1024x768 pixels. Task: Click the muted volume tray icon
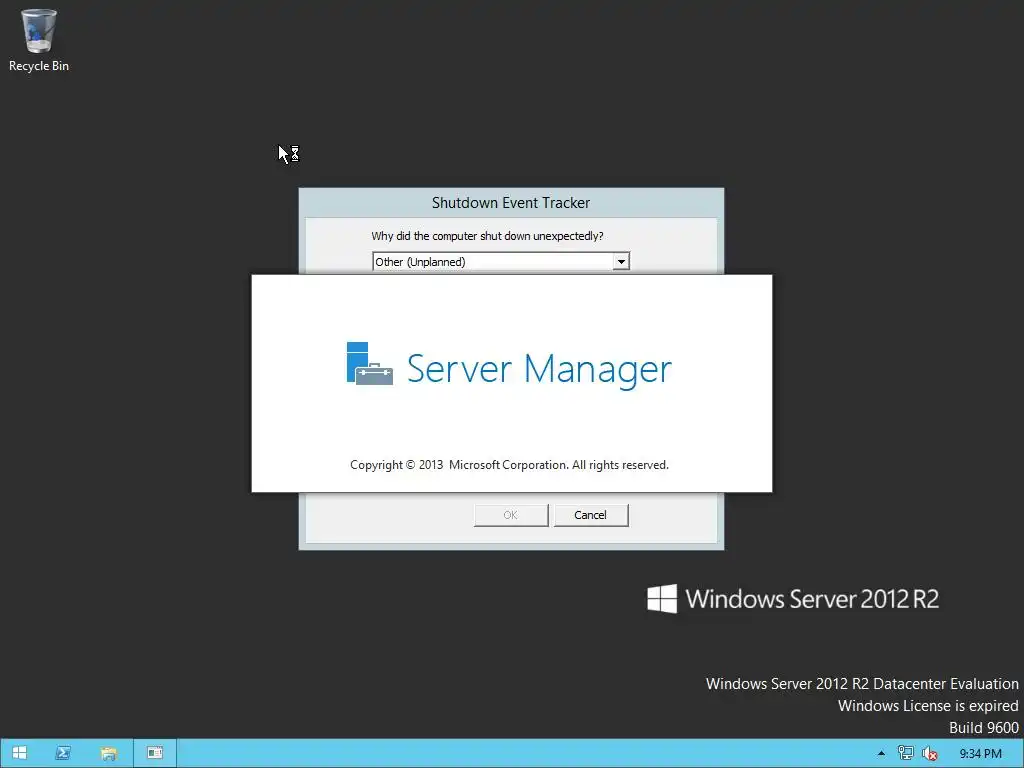(929, 754)
